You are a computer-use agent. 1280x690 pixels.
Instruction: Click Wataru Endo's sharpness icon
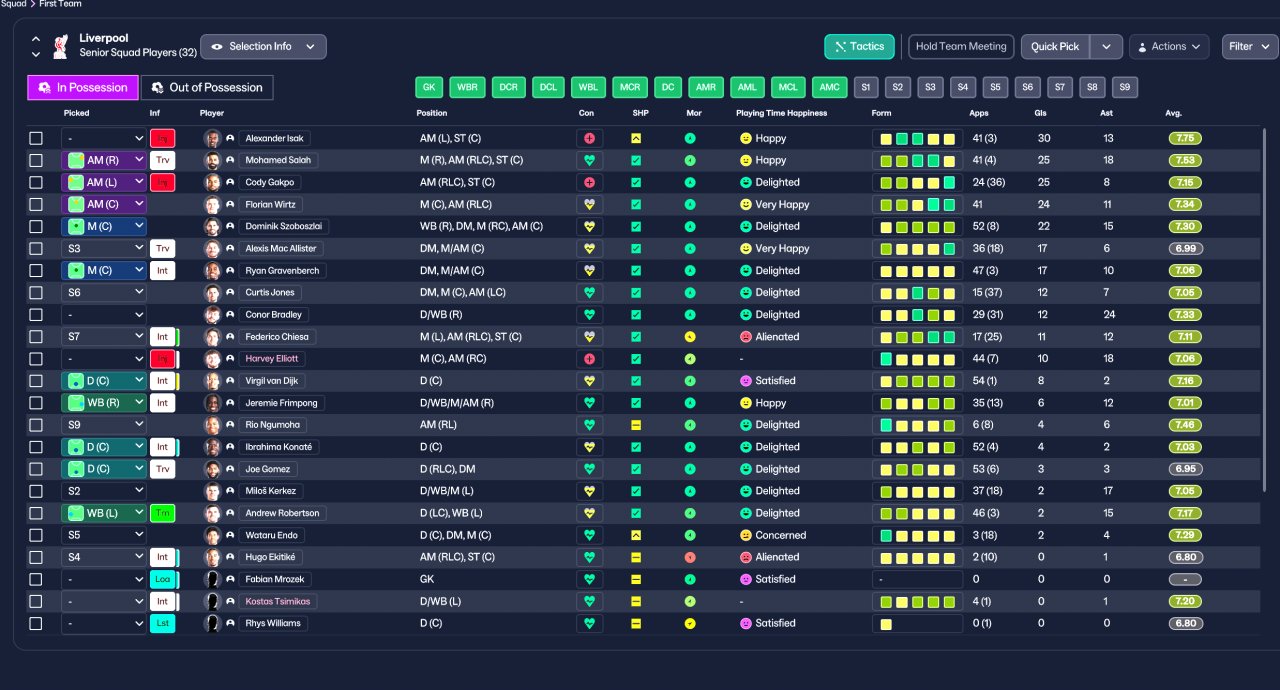tap(636, 535)
